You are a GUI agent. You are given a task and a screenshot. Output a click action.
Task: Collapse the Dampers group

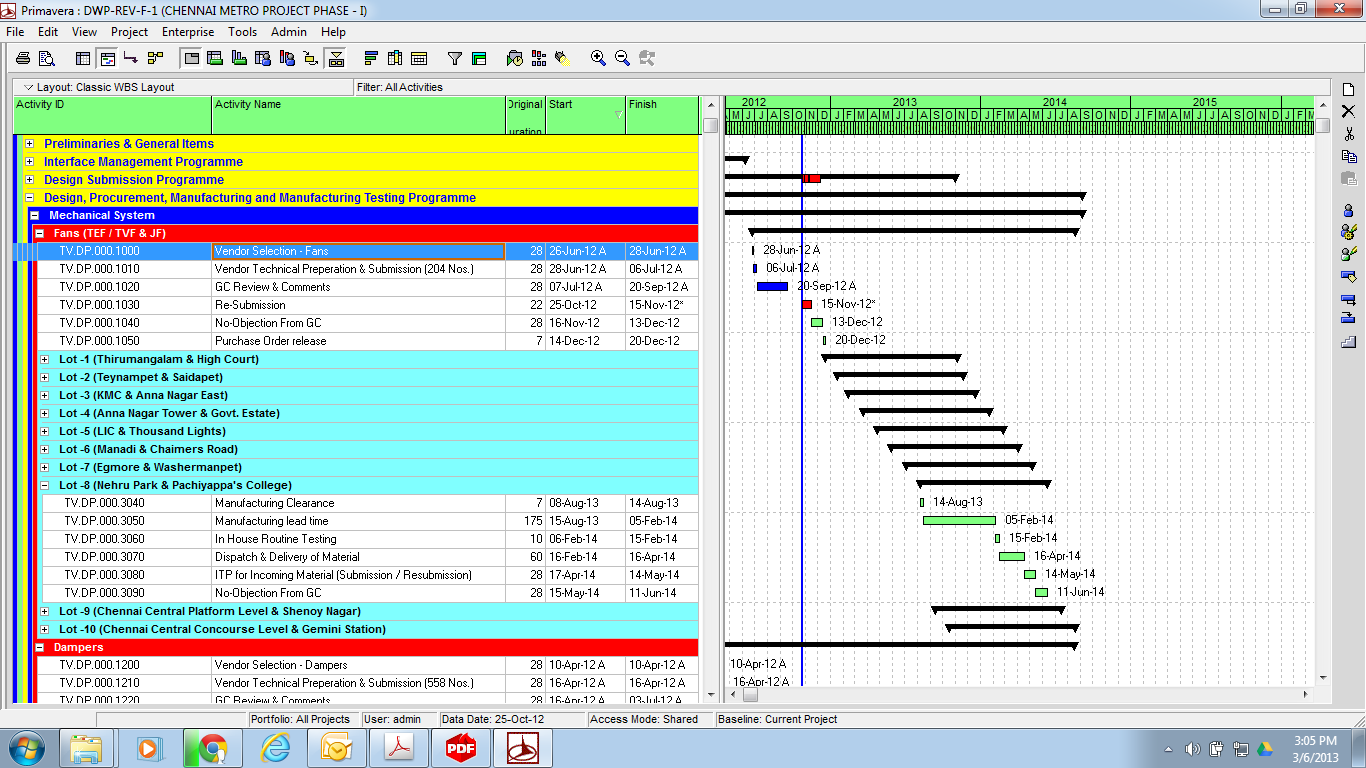pos(40,648)
